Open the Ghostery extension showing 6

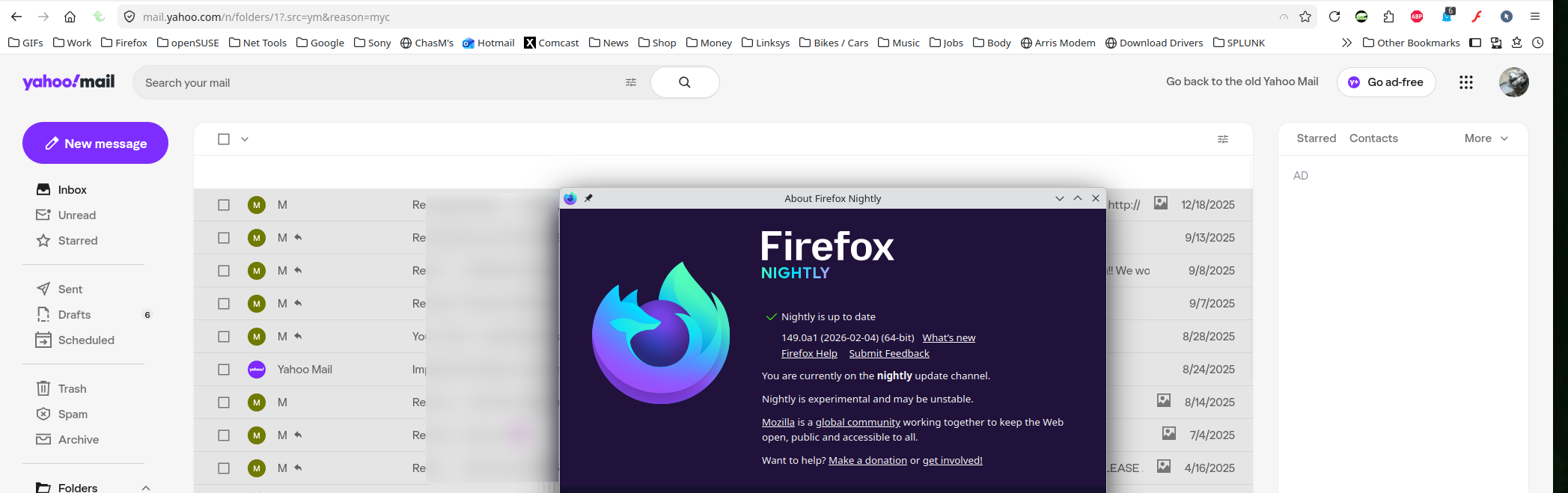[x=1447, y=16]
